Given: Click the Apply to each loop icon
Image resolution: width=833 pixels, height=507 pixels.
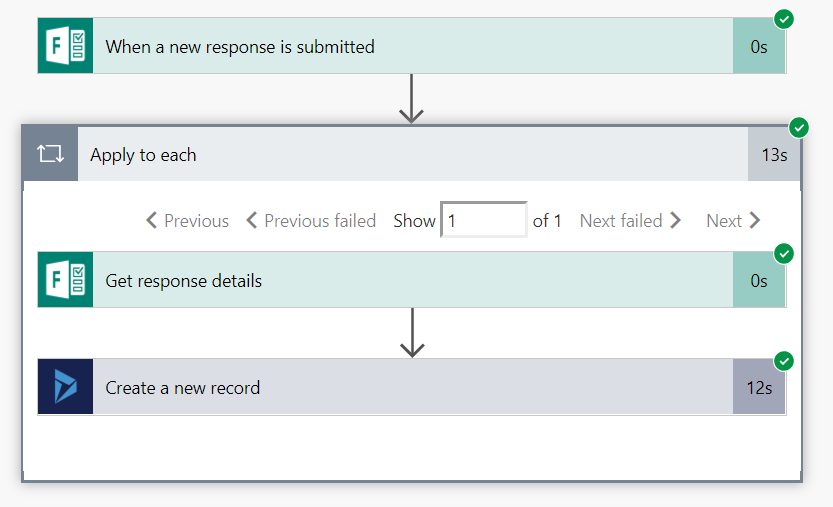Looking at the screenshot, I should click(x=50, y=155).
